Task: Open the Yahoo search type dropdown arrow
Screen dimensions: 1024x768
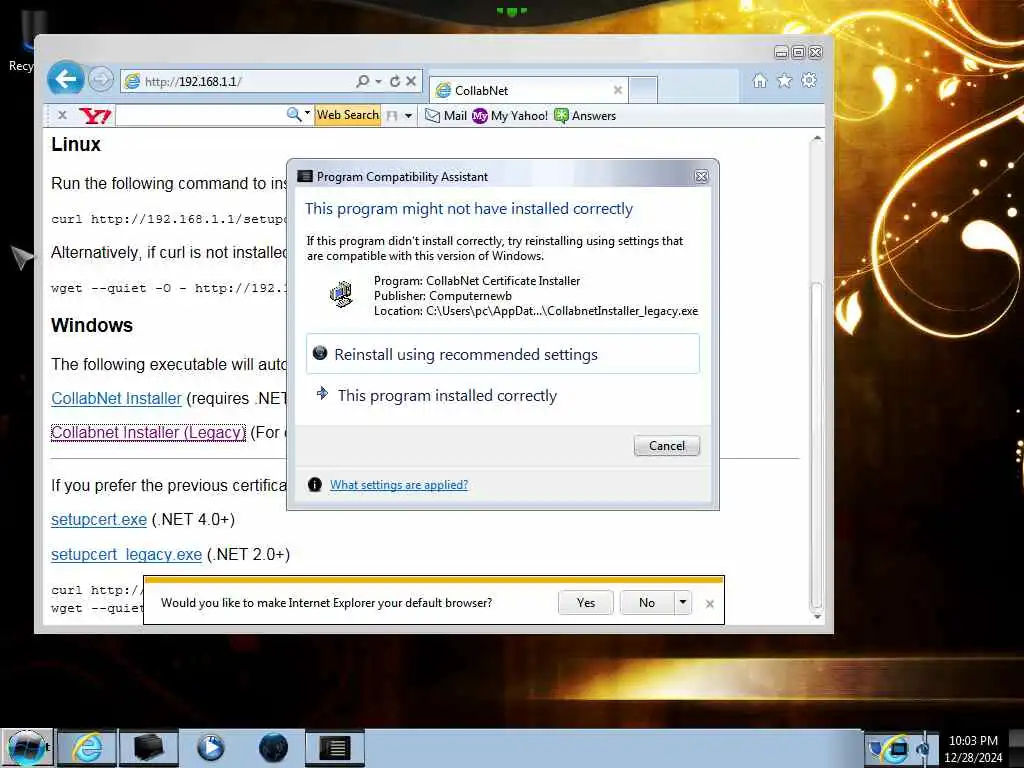Action: (308, 114)
